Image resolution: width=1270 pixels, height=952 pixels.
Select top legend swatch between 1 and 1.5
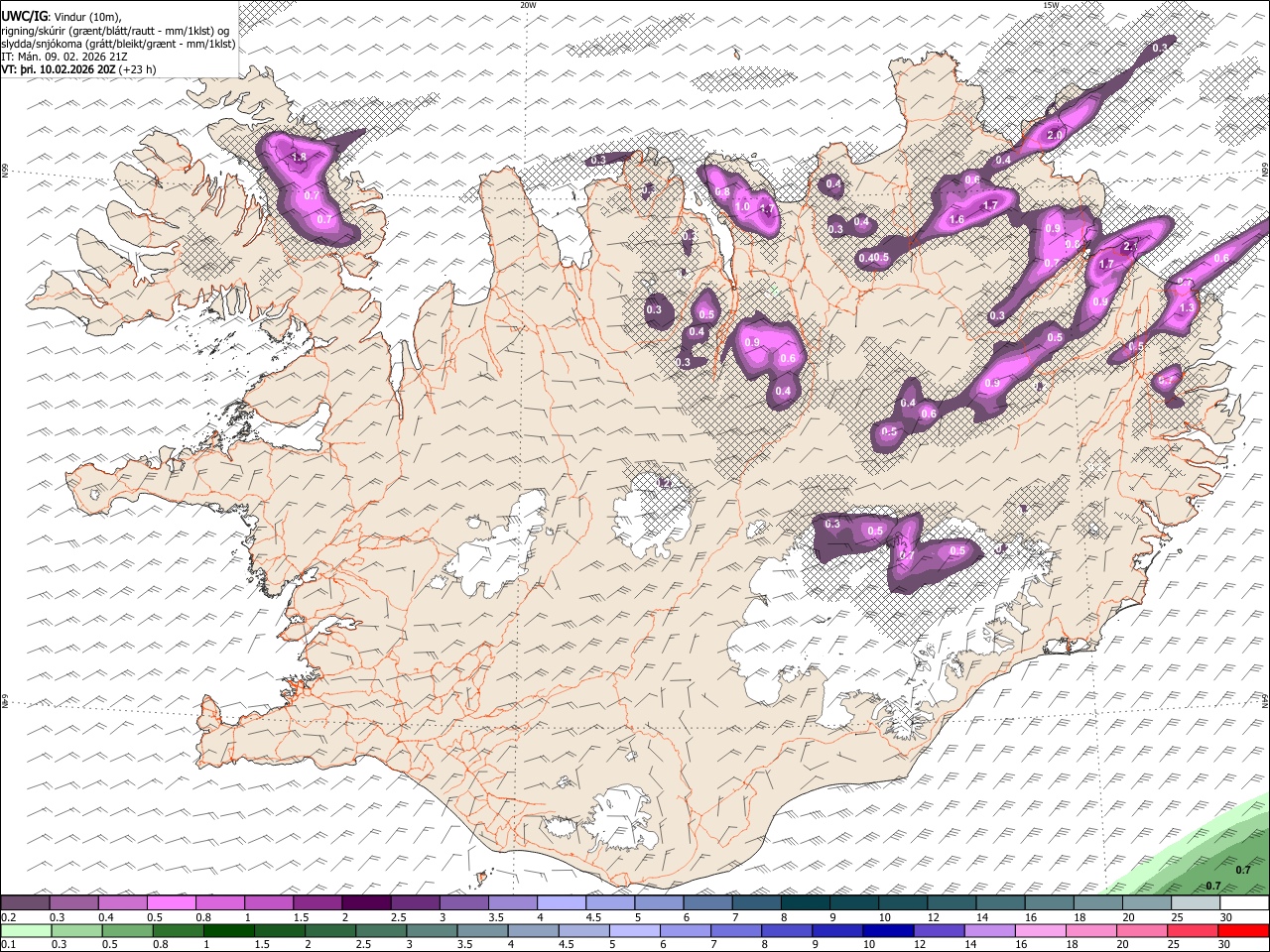tap(268, 902)
